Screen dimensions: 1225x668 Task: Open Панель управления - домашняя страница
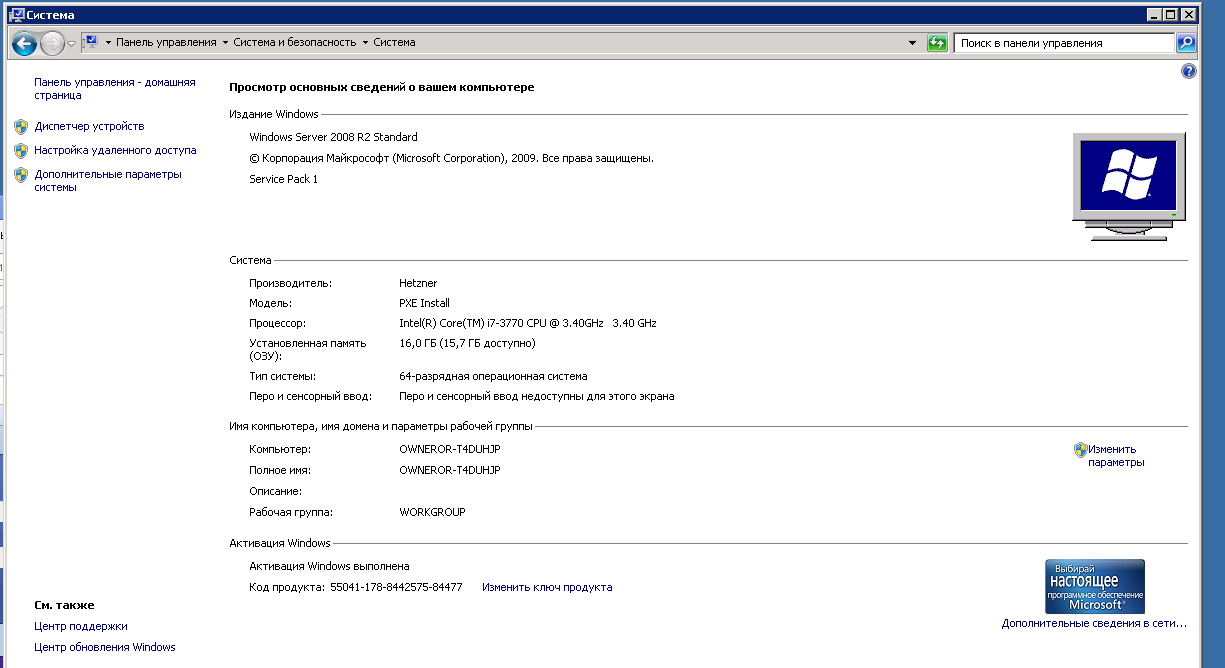tap(115, 89)
